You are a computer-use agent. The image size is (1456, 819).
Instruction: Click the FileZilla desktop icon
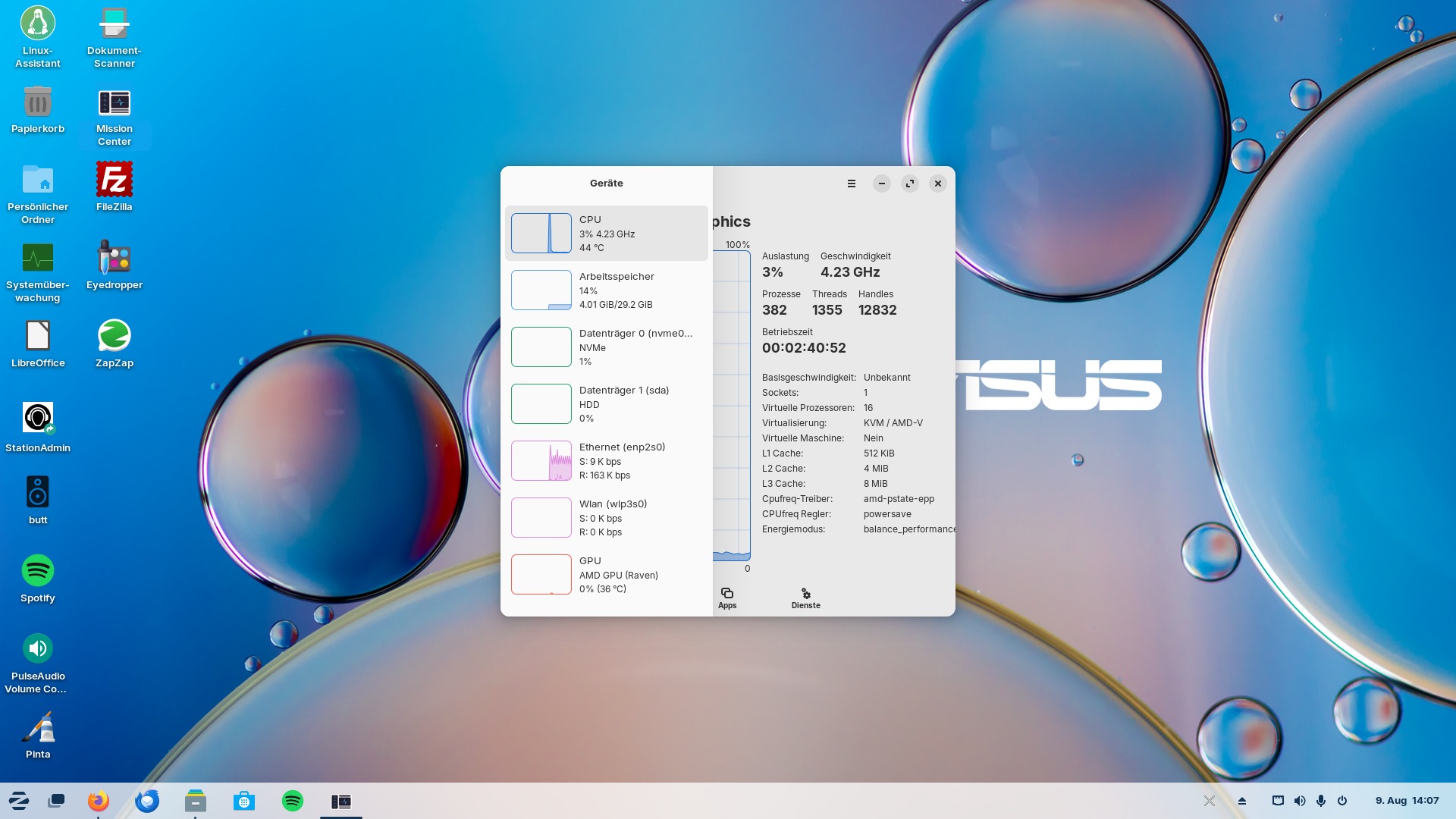(115, 180)
